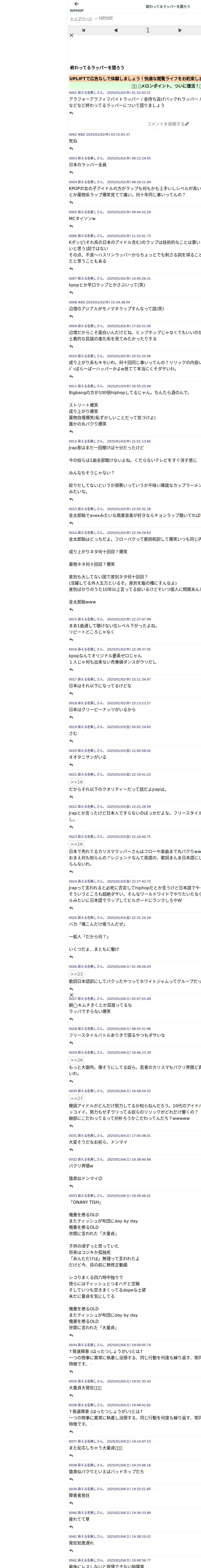Viewport: 201px width, 1568px height.
Task: Reply icon under post 0012
Action: pyautogui.click(x=71, y=499)
